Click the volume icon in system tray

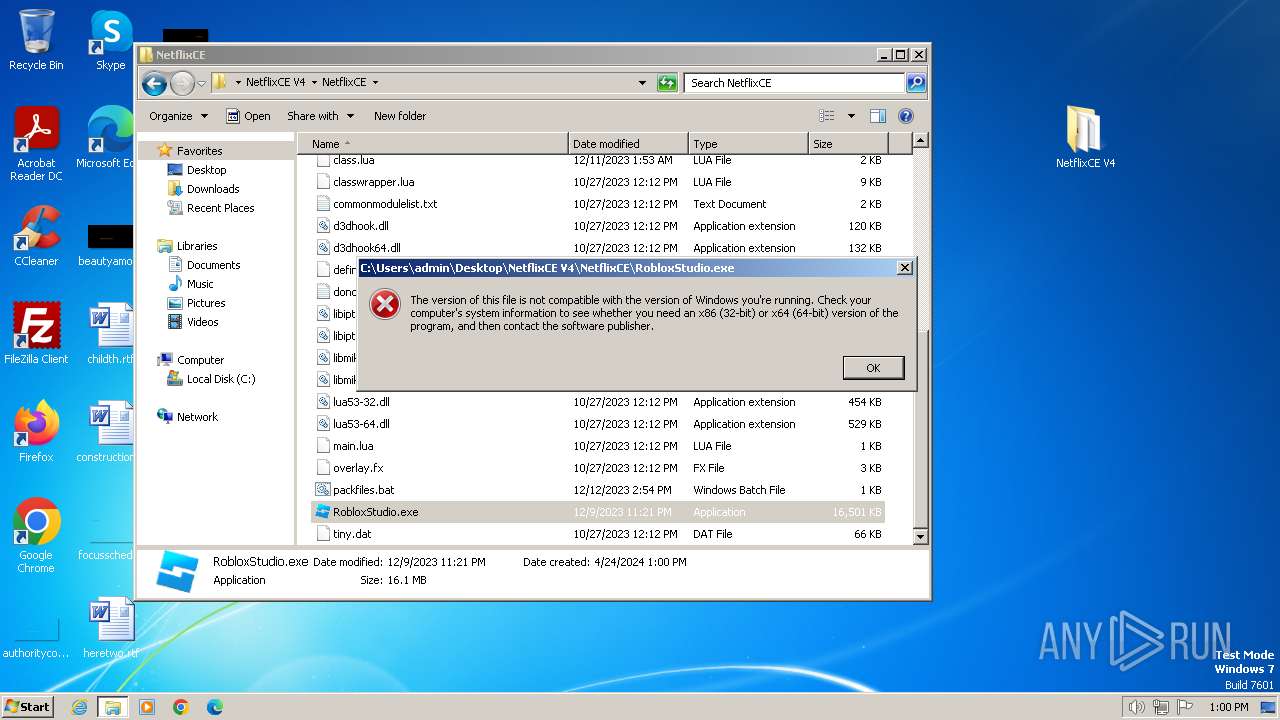tap(1136, 707)
